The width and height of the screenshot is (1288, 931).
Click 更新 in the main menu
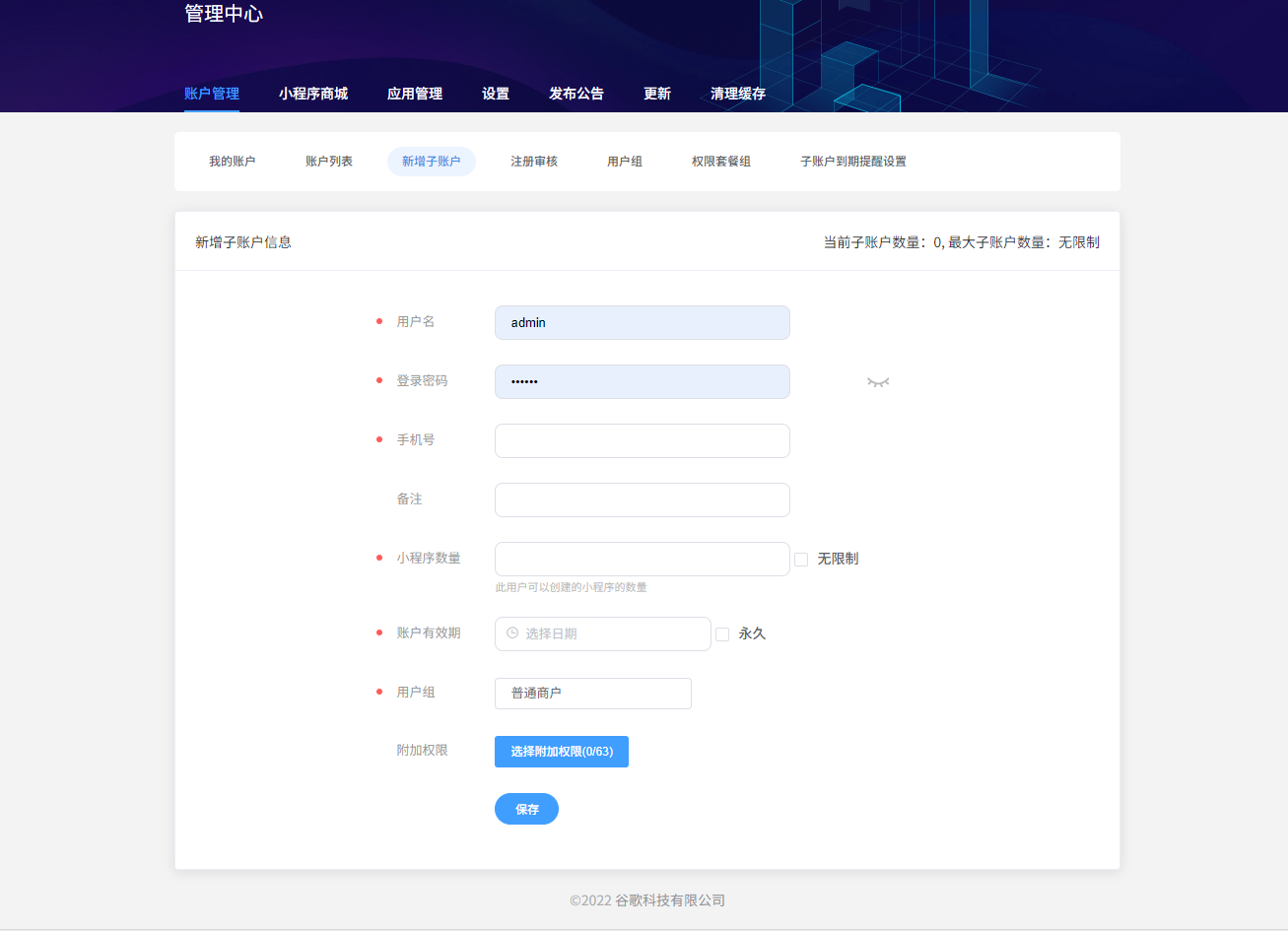click(656, 94)
